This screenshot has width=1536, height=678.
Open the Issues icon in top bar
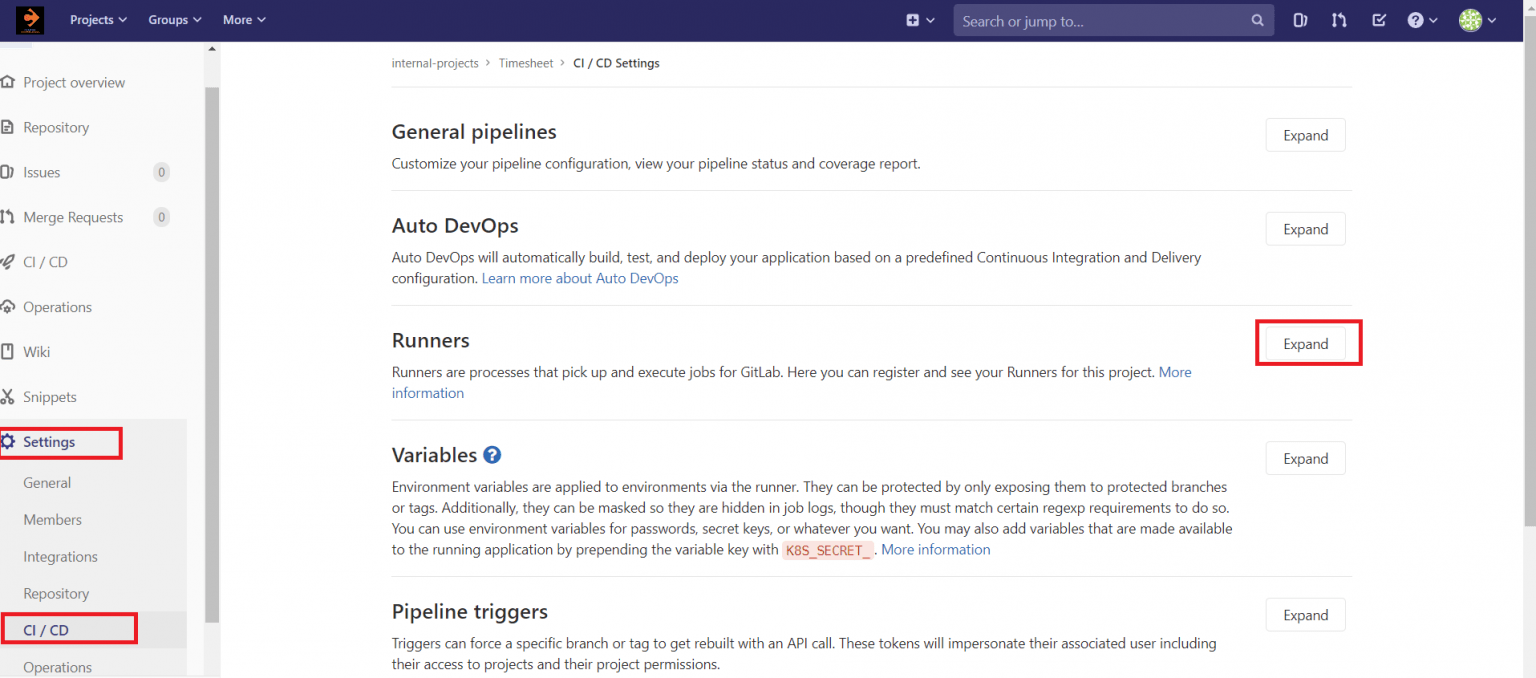(1300, 20)
